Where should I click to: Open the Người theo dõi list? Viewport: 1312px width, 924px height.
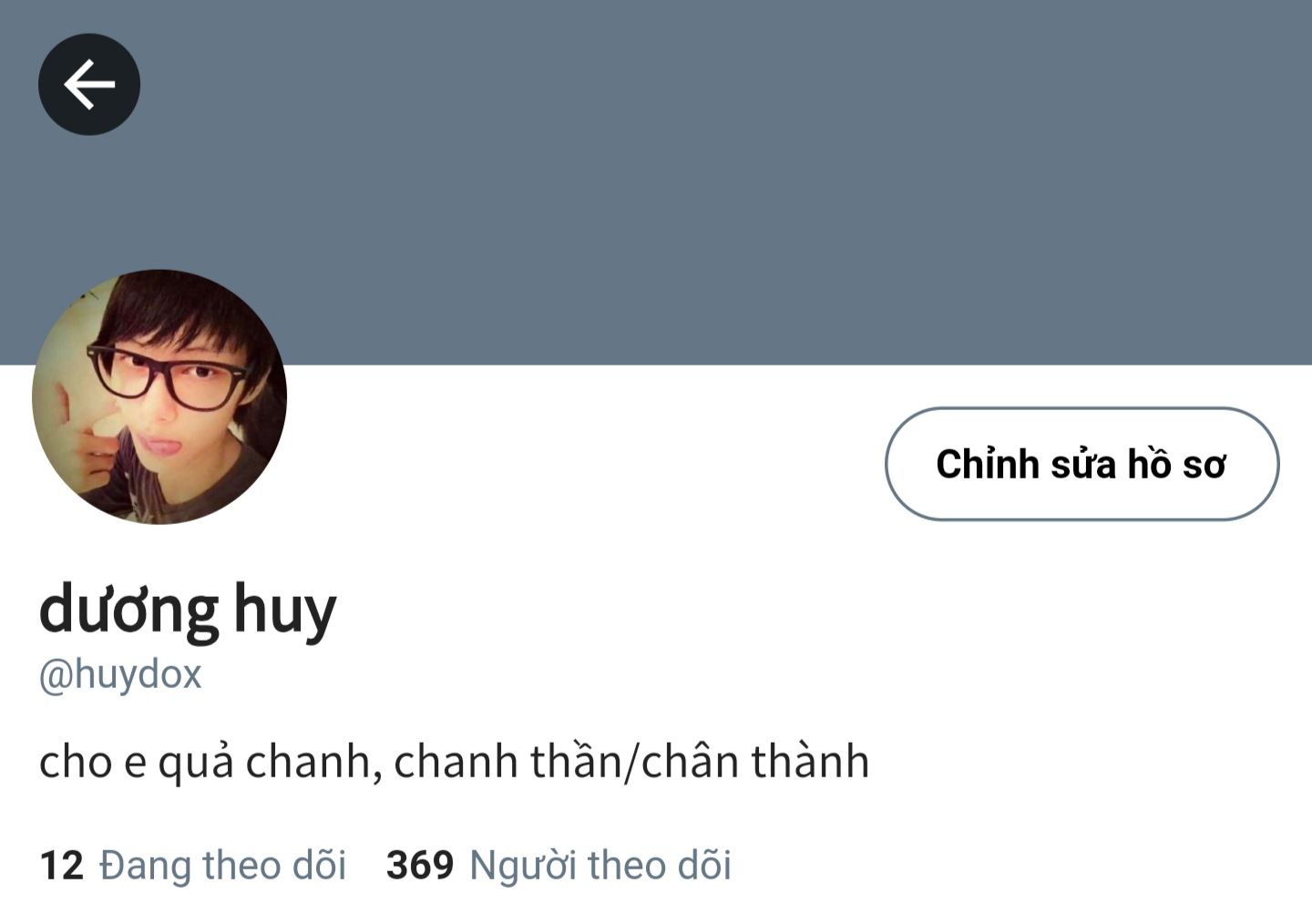point(559,865)
